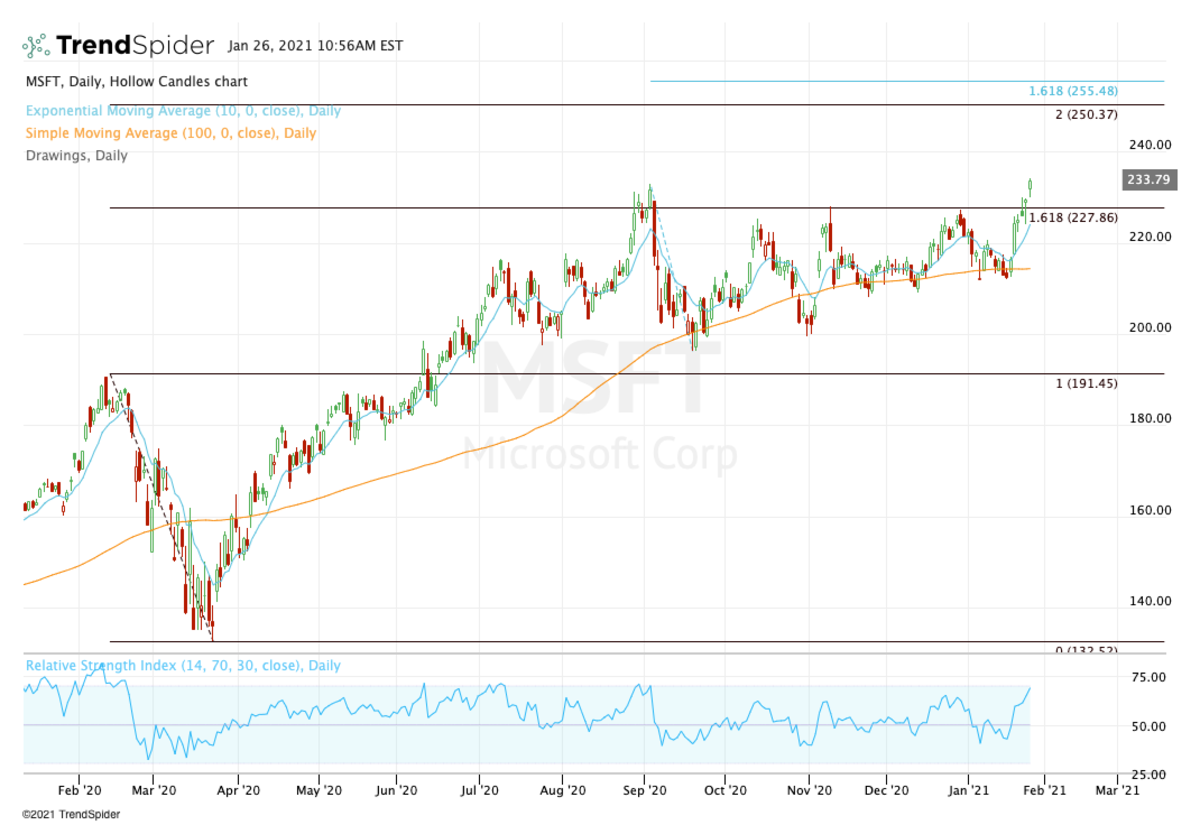Click the 160.00 price axis label
The image size is (1200, 825).
coord(1150,510)
